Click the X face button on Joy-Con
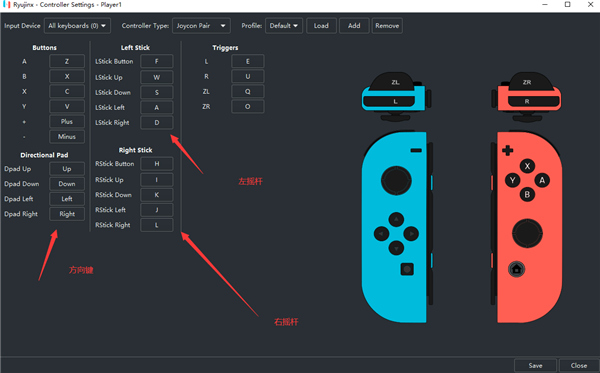Screen dimensions: 600x373 click(527, 166)
